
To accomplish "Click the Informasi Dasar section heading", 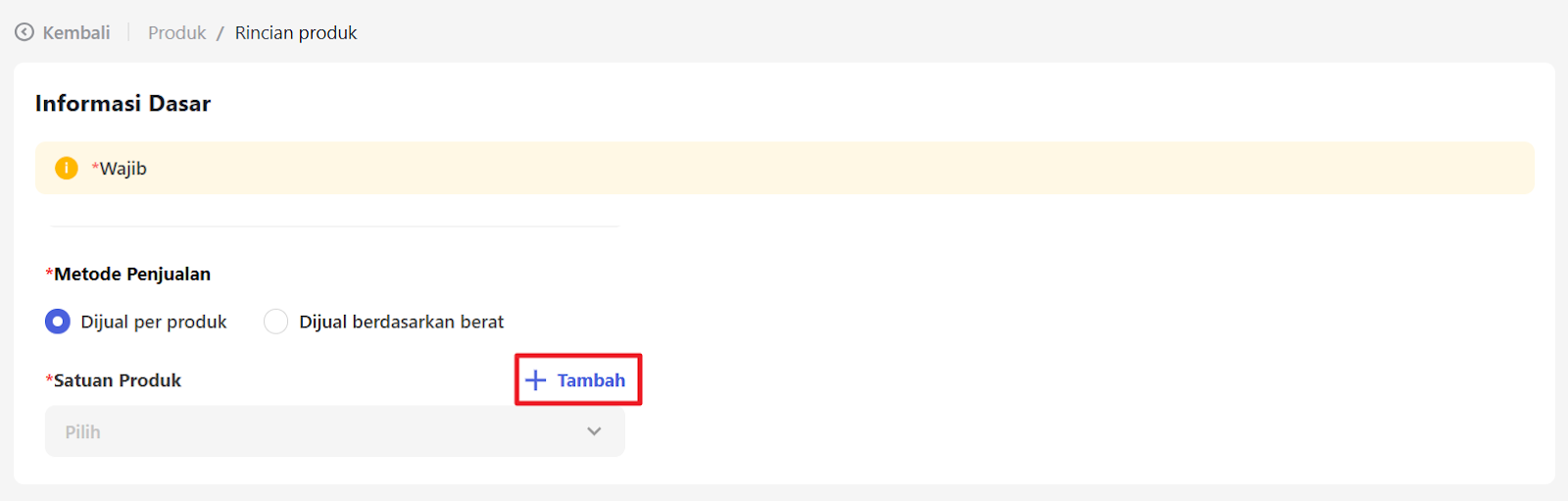I will tap(122, 104).
